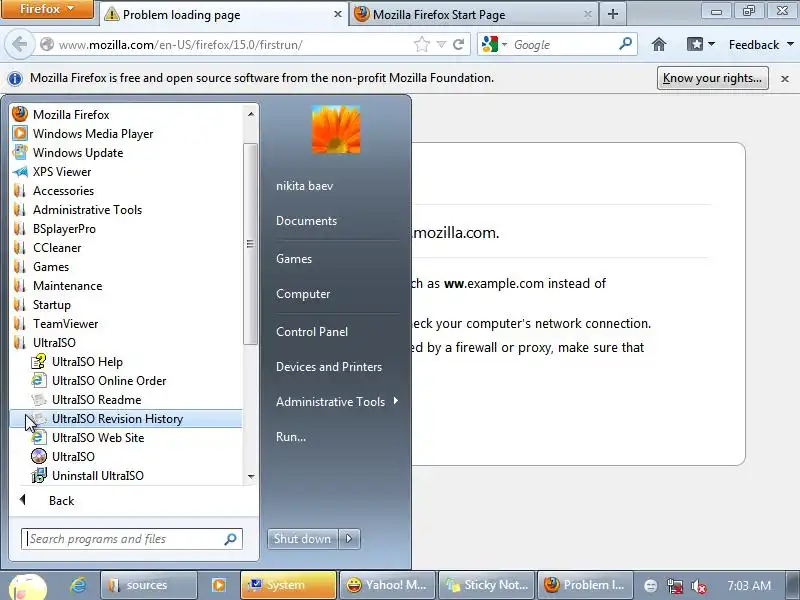
Task: Open the bookmarks menu button
Action: 701,44
